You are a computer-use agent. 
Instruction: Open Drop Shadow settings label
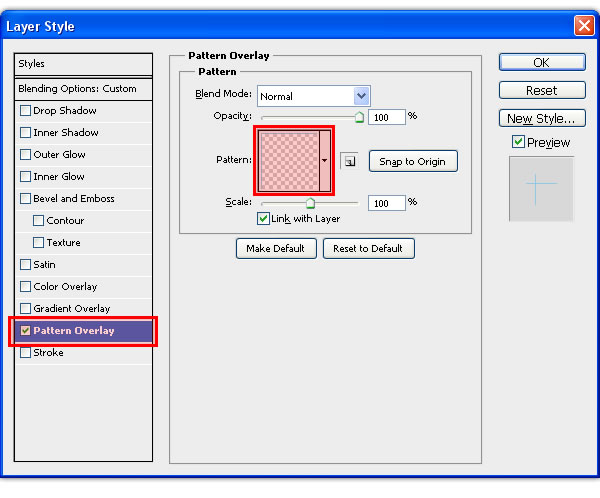click(x=65, y=111)
